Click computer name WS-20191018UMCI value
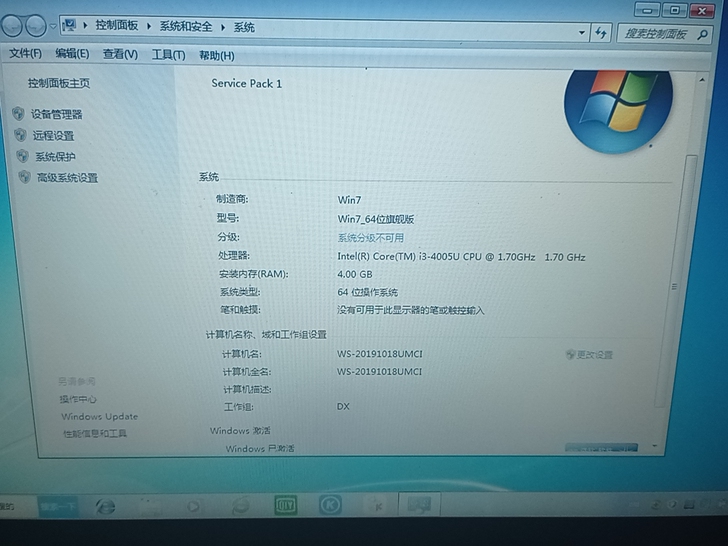The image size is (728, 546). point(380,354)
